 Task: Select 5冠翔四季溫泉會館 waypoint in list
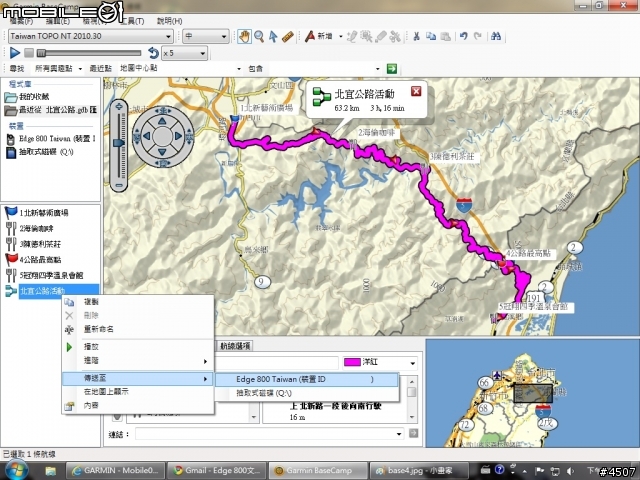click(51, 275)
